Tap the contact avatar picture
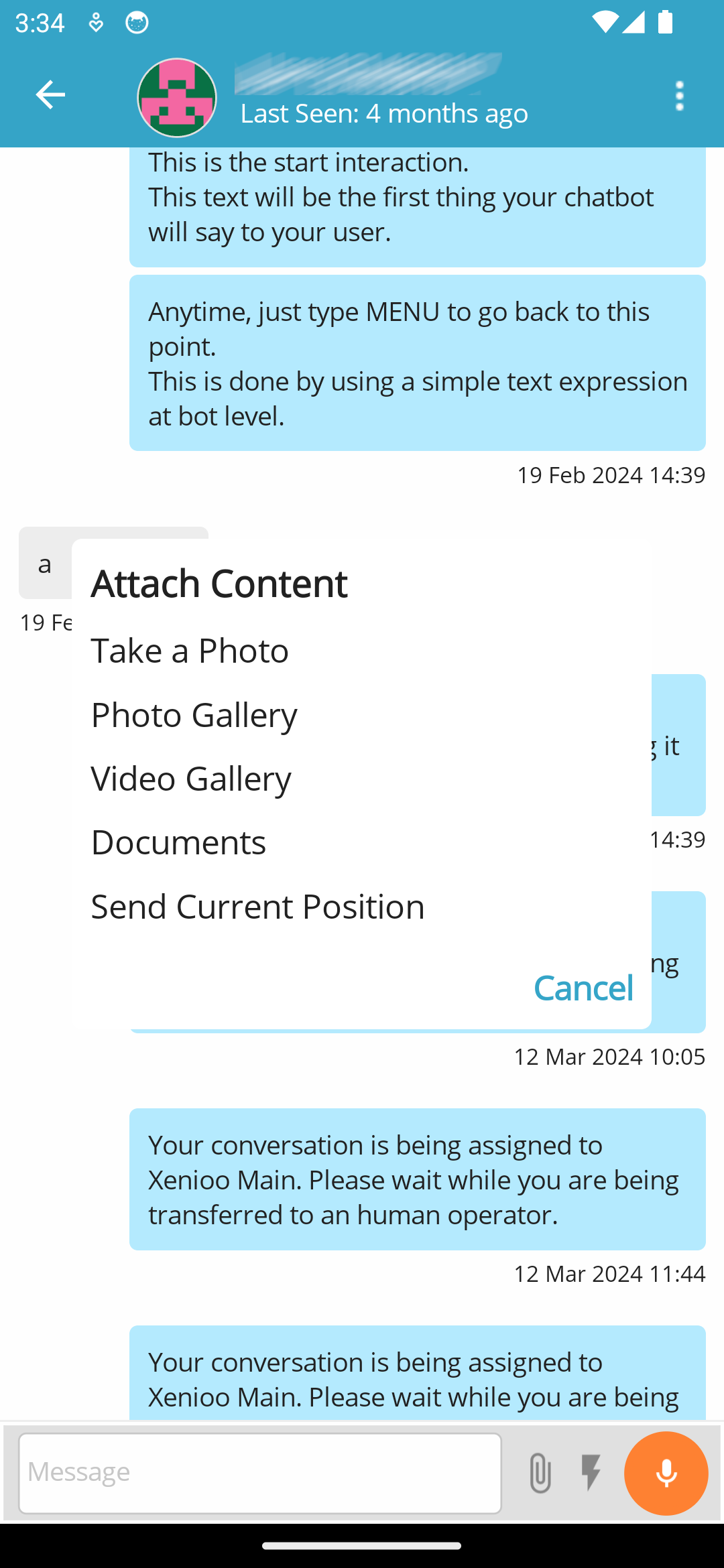 177,98
